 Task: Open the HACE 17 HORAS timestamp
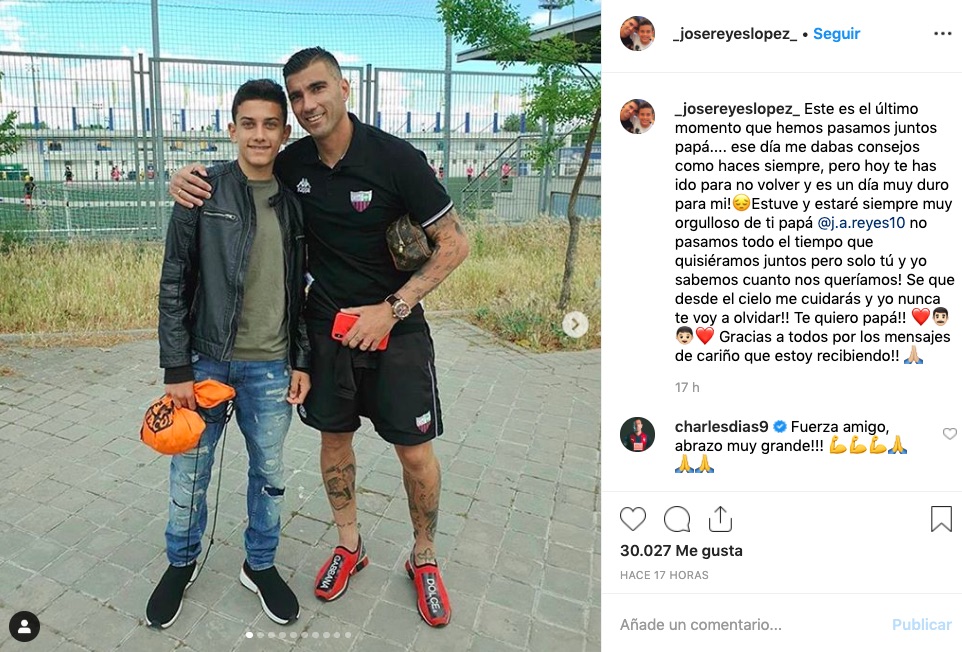point(664,575)
